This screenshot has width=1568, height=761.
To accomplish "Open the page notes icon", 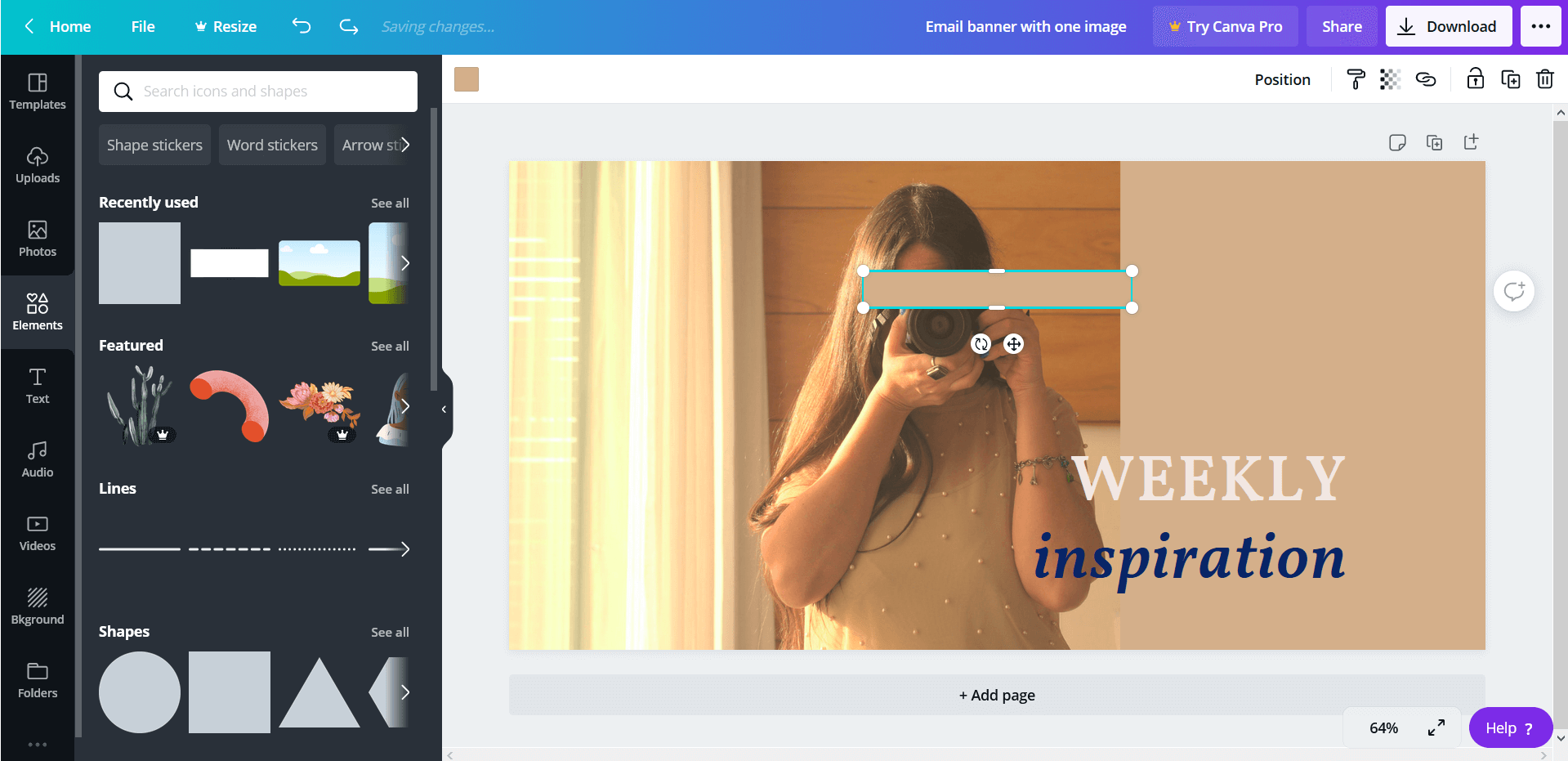I will [x=1397, y=142].
